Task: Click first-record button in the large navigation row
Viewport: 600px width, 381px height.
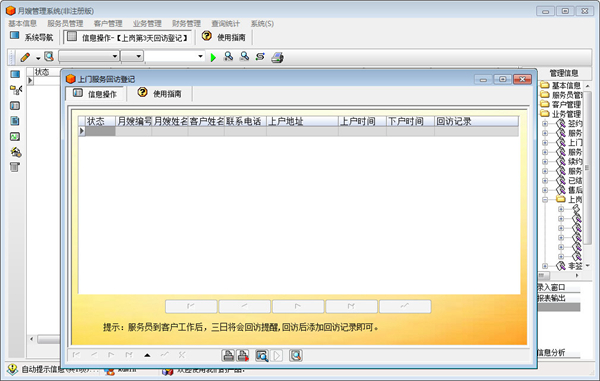Action: coord(191,306)
